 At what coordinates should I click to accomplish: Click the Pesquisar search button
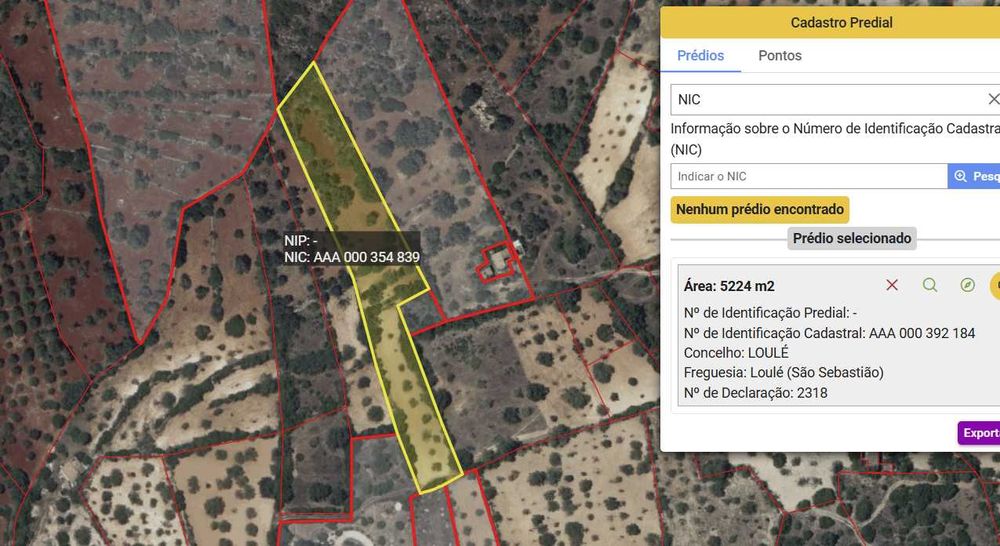coord(974,176)
